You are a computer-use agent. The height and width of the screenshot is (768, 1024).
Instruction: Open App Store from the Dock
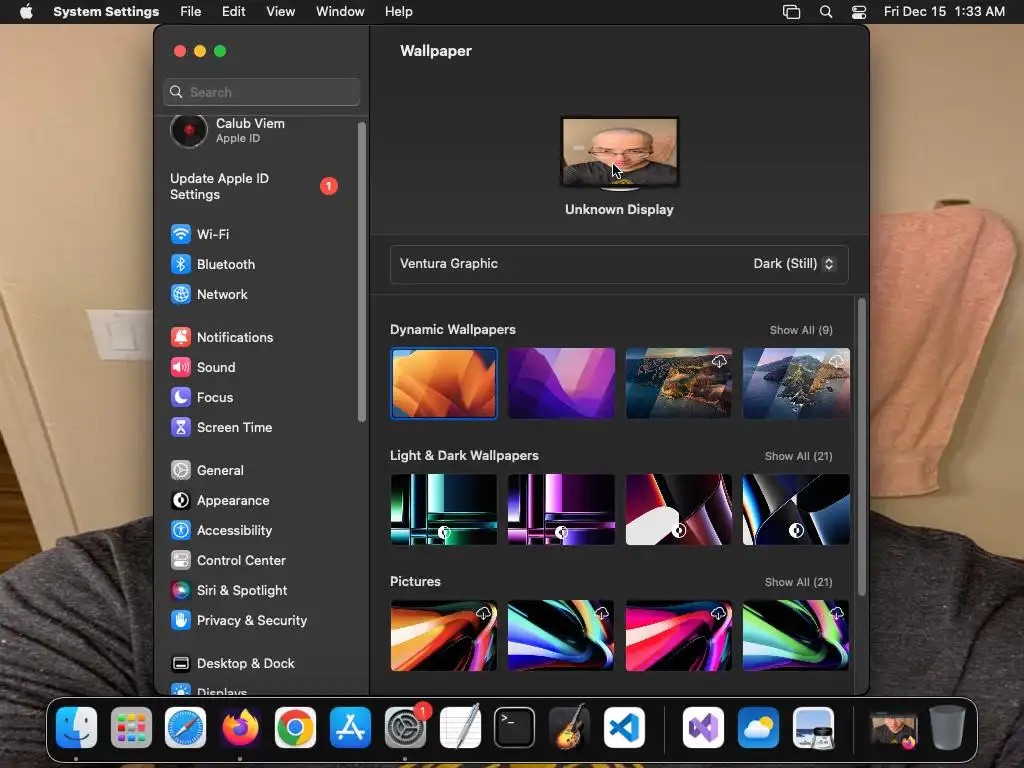pyautogui.click(x=350, y=728)
